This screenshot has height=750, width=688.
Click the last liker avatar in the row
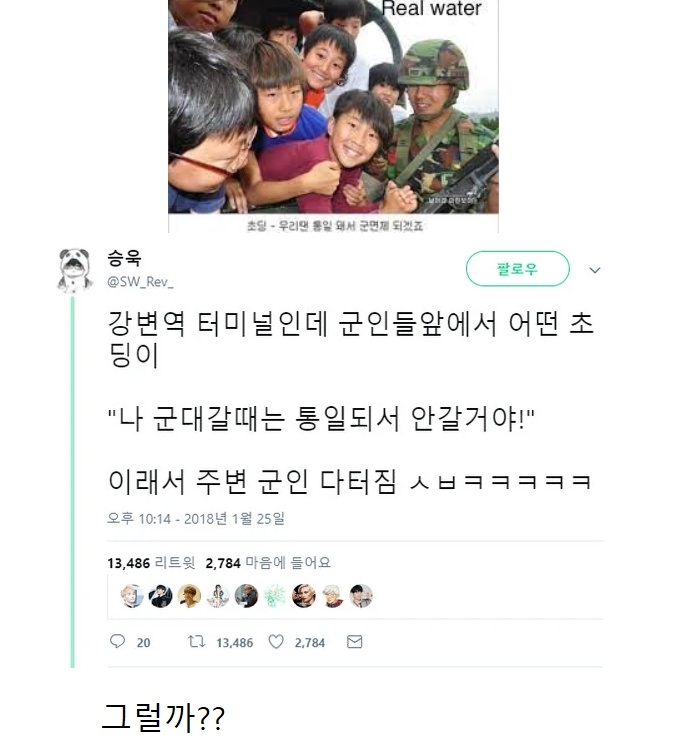(x=361, y=596)
